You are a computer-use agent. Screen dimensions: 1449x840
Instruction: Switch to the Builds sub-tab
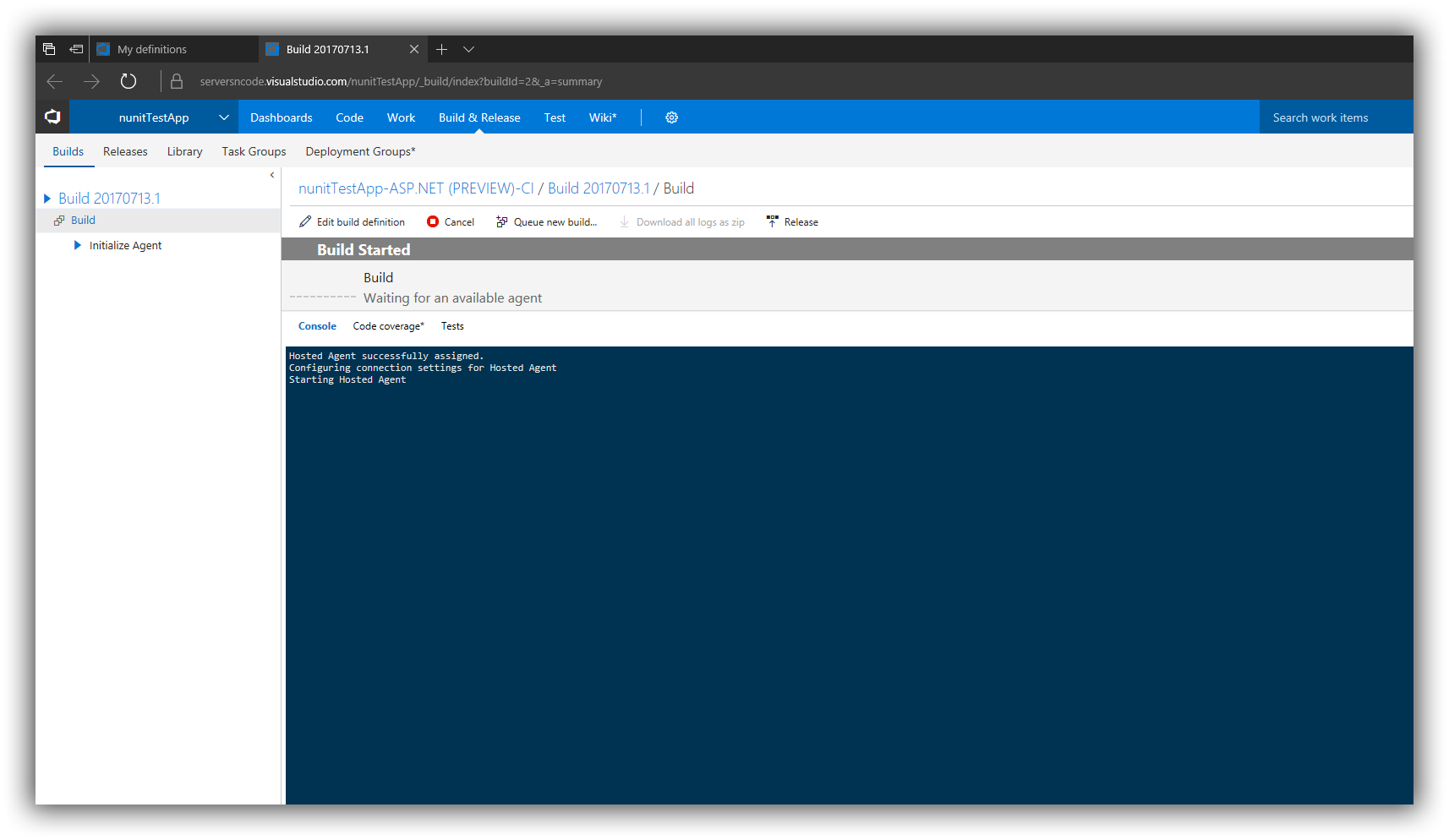[68, 151]
